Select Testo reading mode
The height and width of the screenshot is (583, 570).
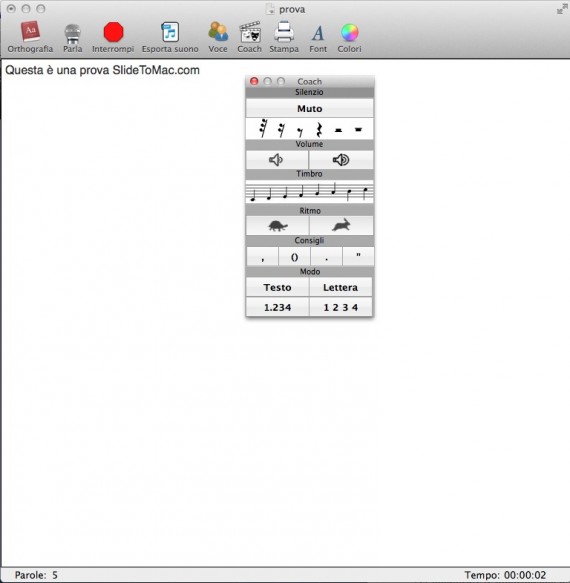click(x=277, y=287)
